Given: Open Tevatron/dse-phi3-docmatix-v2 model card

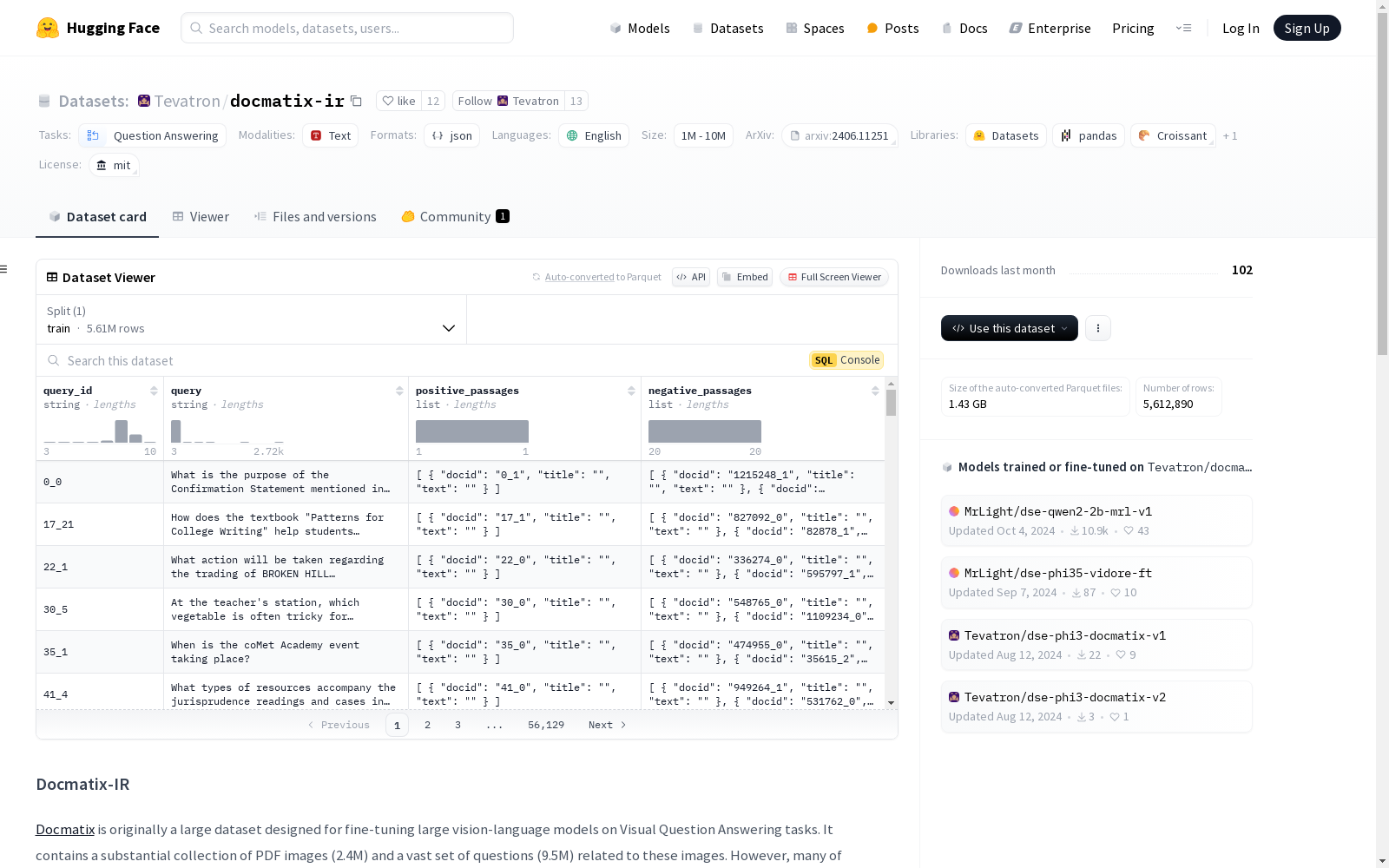Looking at the screenshot, I should pos(1096,707).
